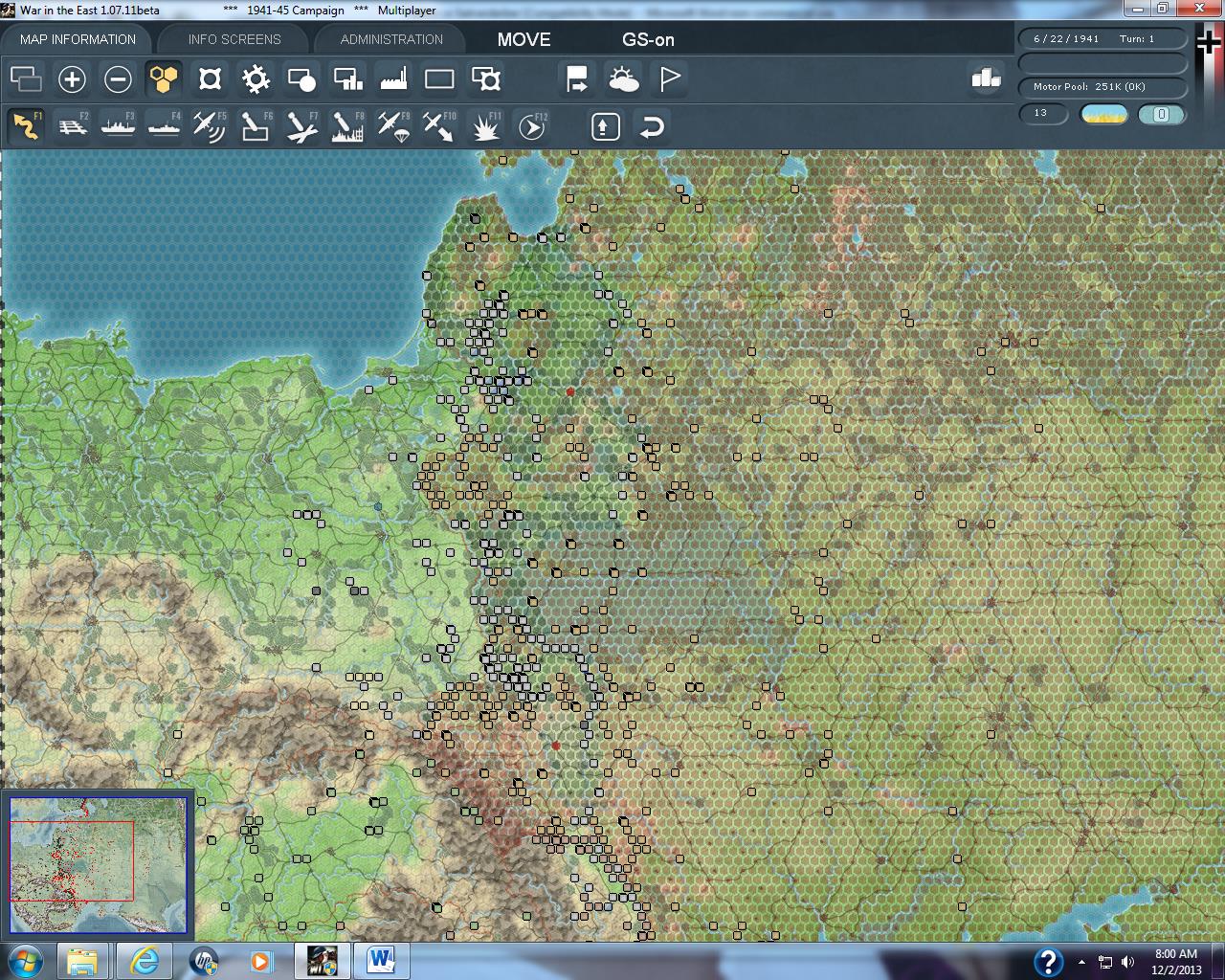Viewport: 1225px width, 980px height.
Task: Switch to the War in the East taskbar button
Action: (322, 961)
